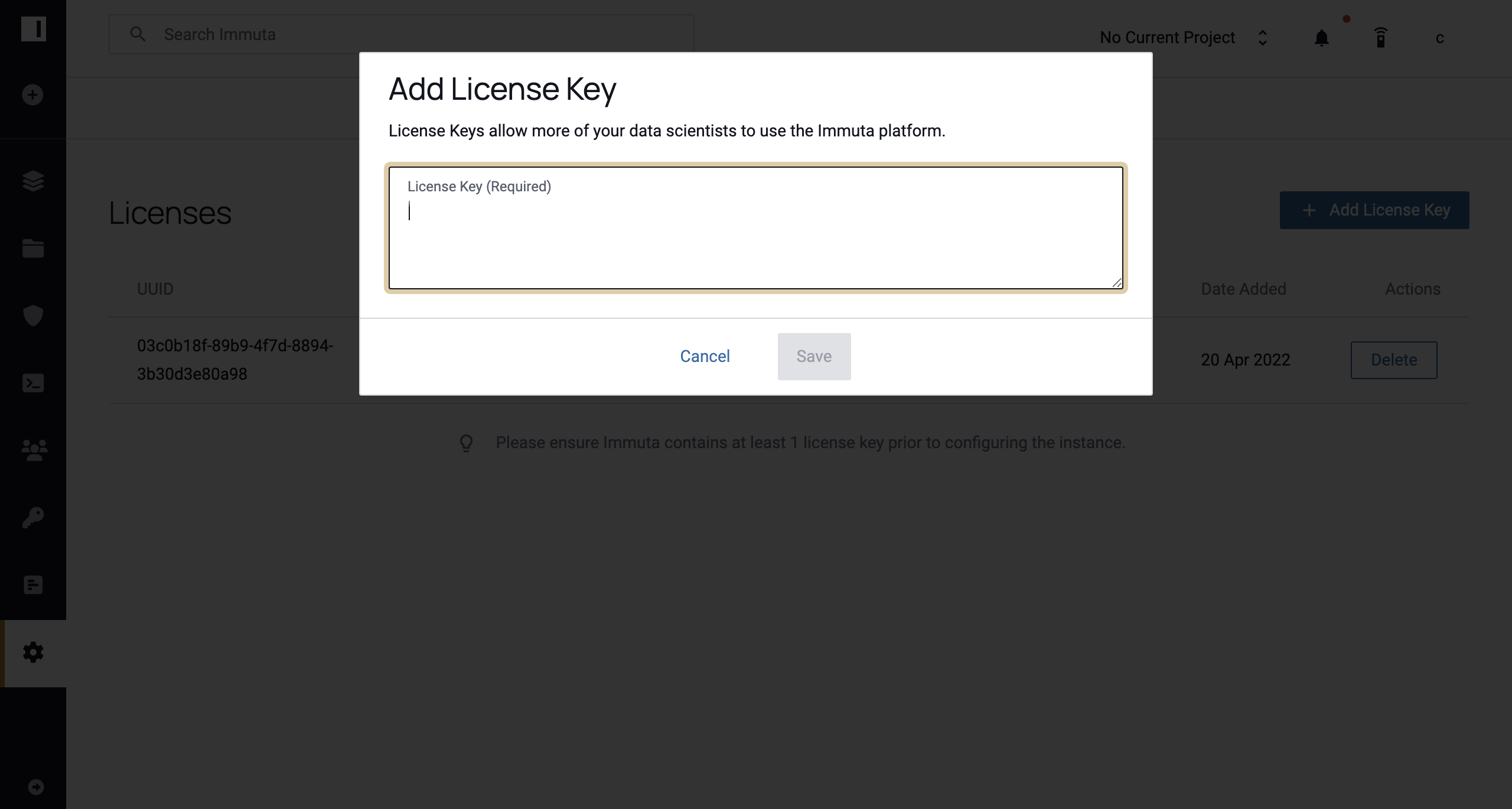This screenshot has width=1512, height=809.
Task: Click Cancel to dismiss the dialog
Action: click(x=704, y=356)
